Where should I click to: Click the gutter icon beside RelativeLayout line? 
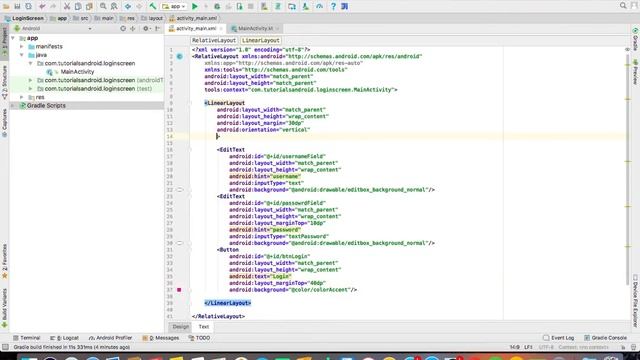(x=180, y=56)
